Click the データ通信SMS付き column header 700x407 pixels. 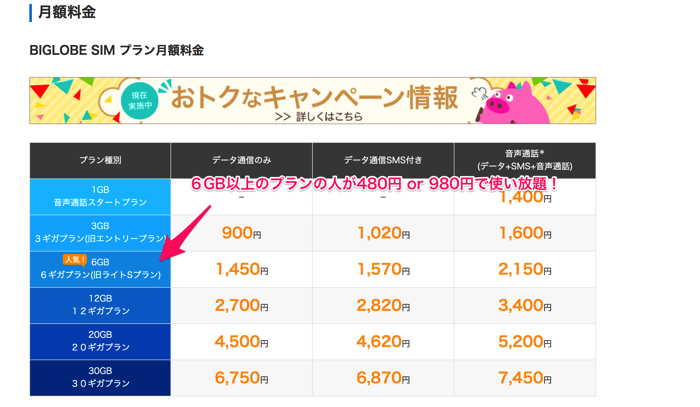click(x=383, y=160)
